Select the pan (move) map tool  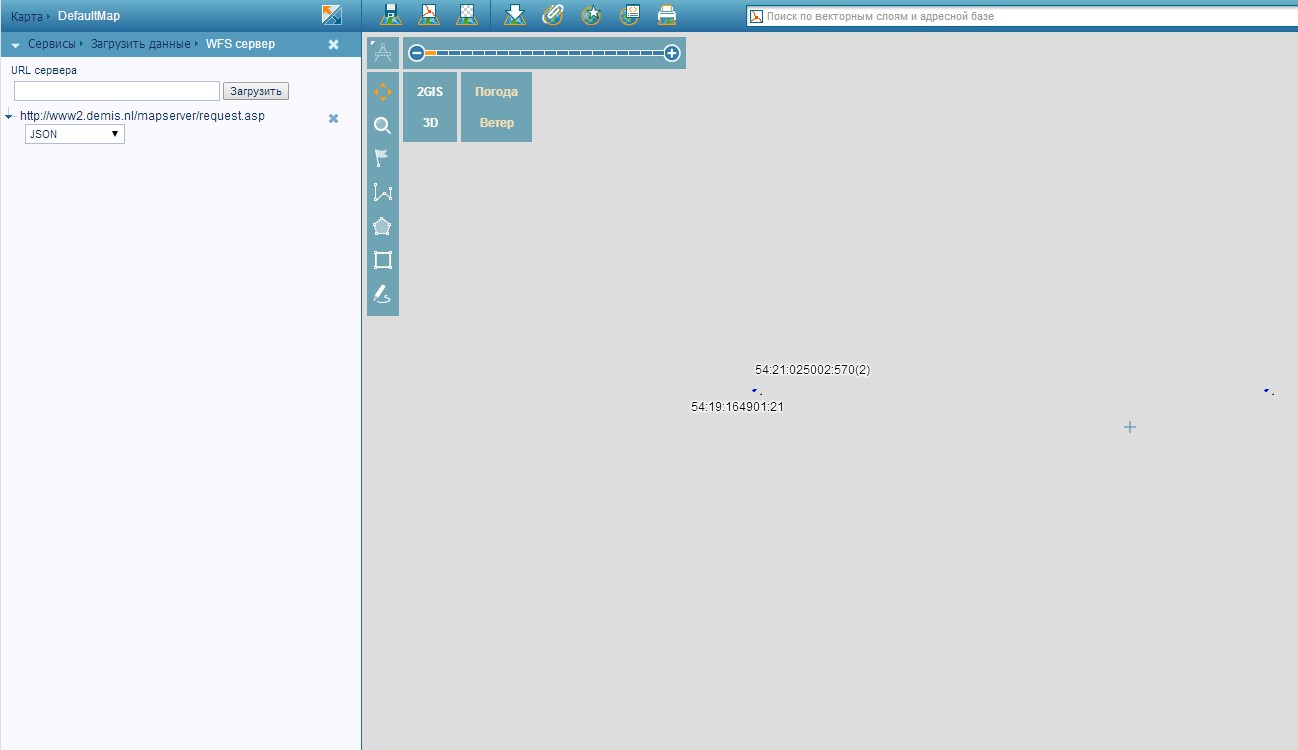382,92
